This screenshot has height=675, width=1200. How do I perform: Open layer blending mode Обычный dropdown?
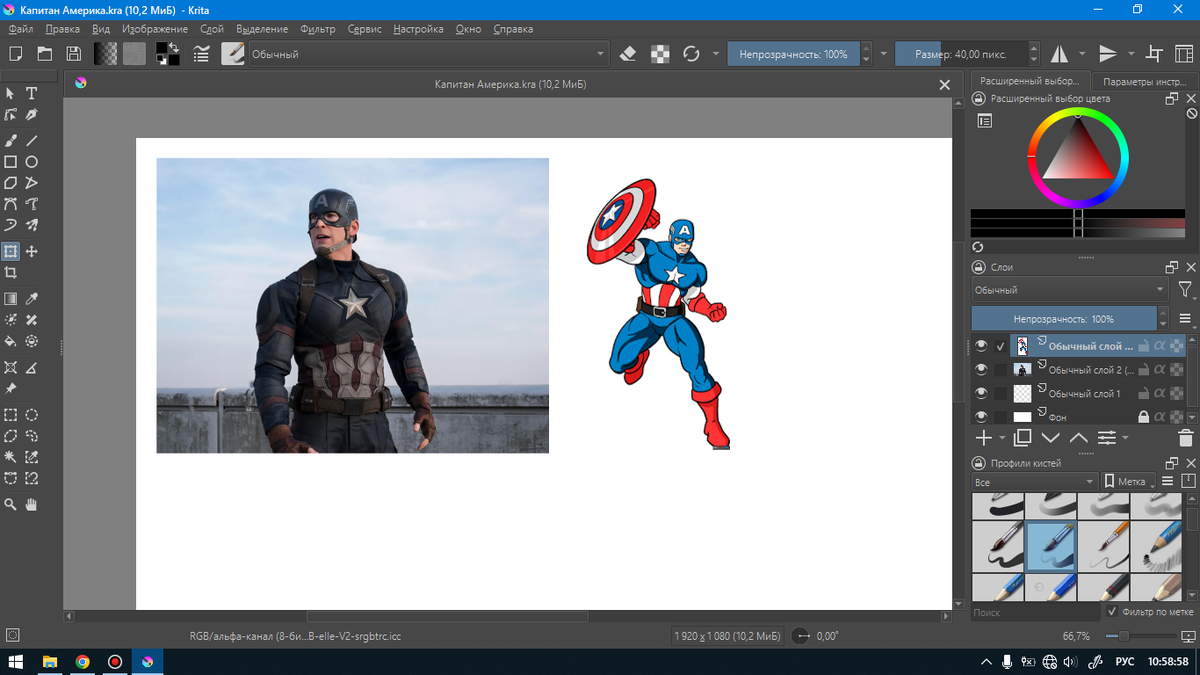click(1069, 290)
